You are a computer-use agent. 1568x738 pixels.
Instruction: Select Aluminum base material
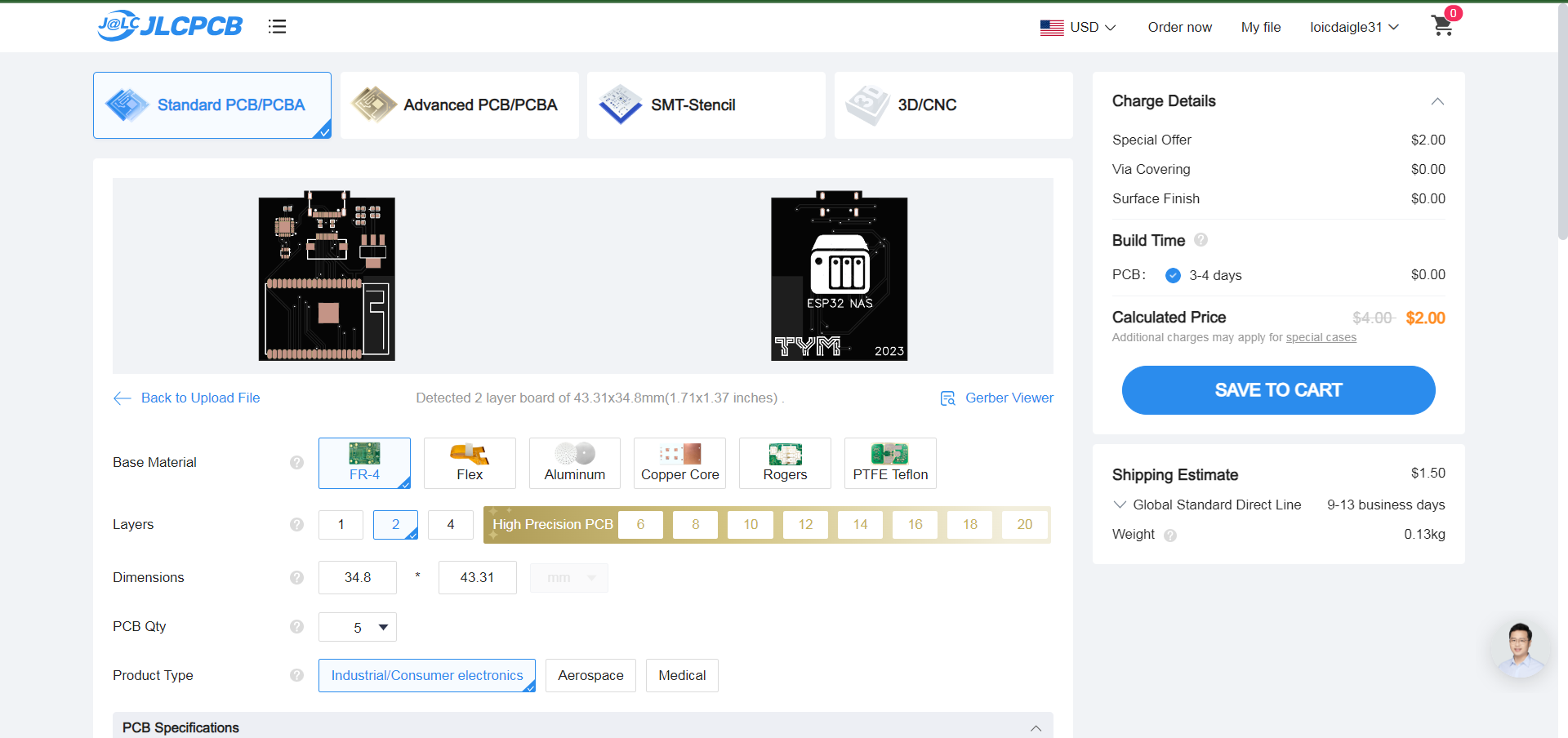click(575, 463)
